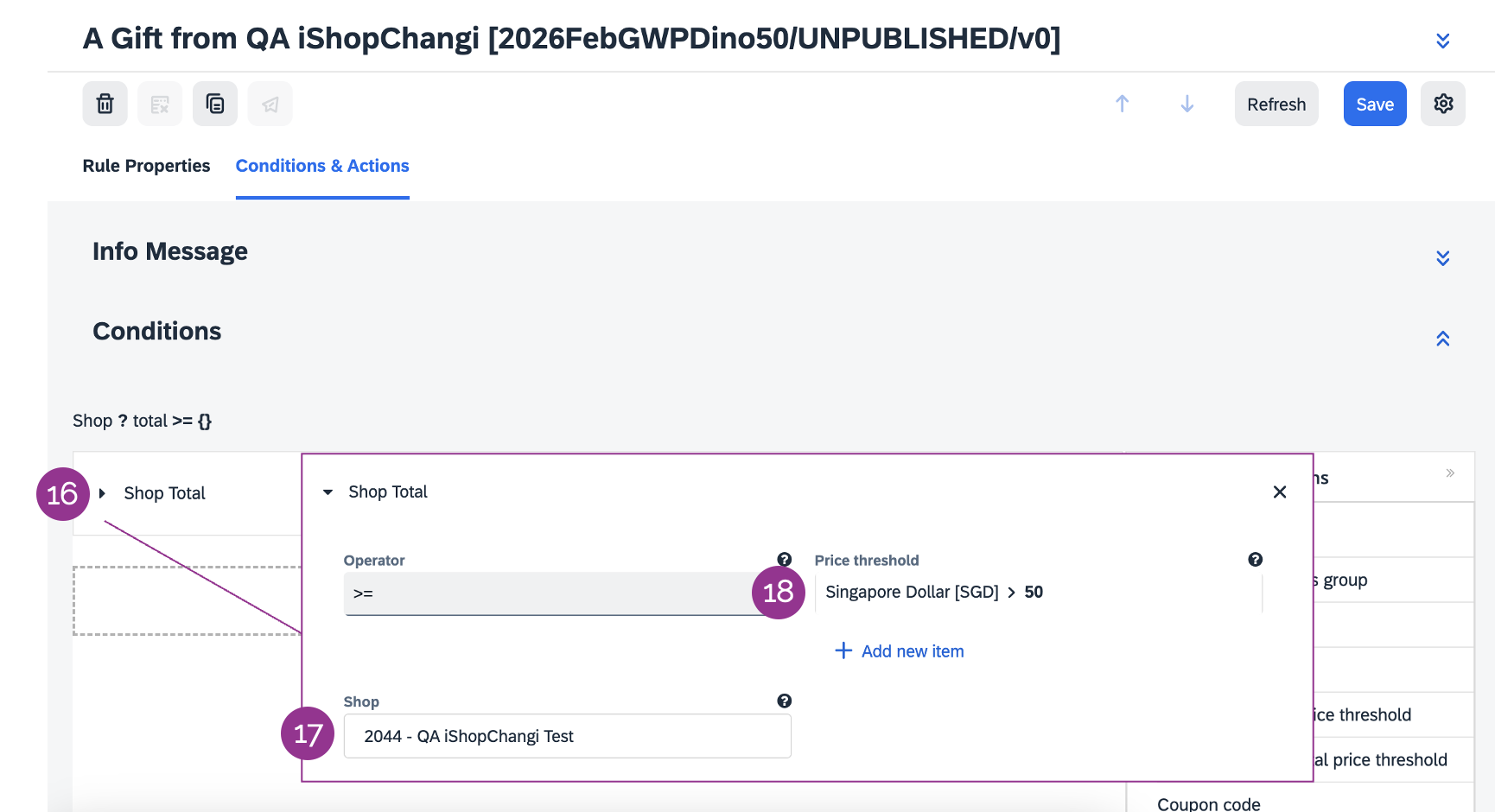The height and width of the screenshot is (812, 1495).
Task: Open the Operator dropdown
Action: [x=553, y=593]
